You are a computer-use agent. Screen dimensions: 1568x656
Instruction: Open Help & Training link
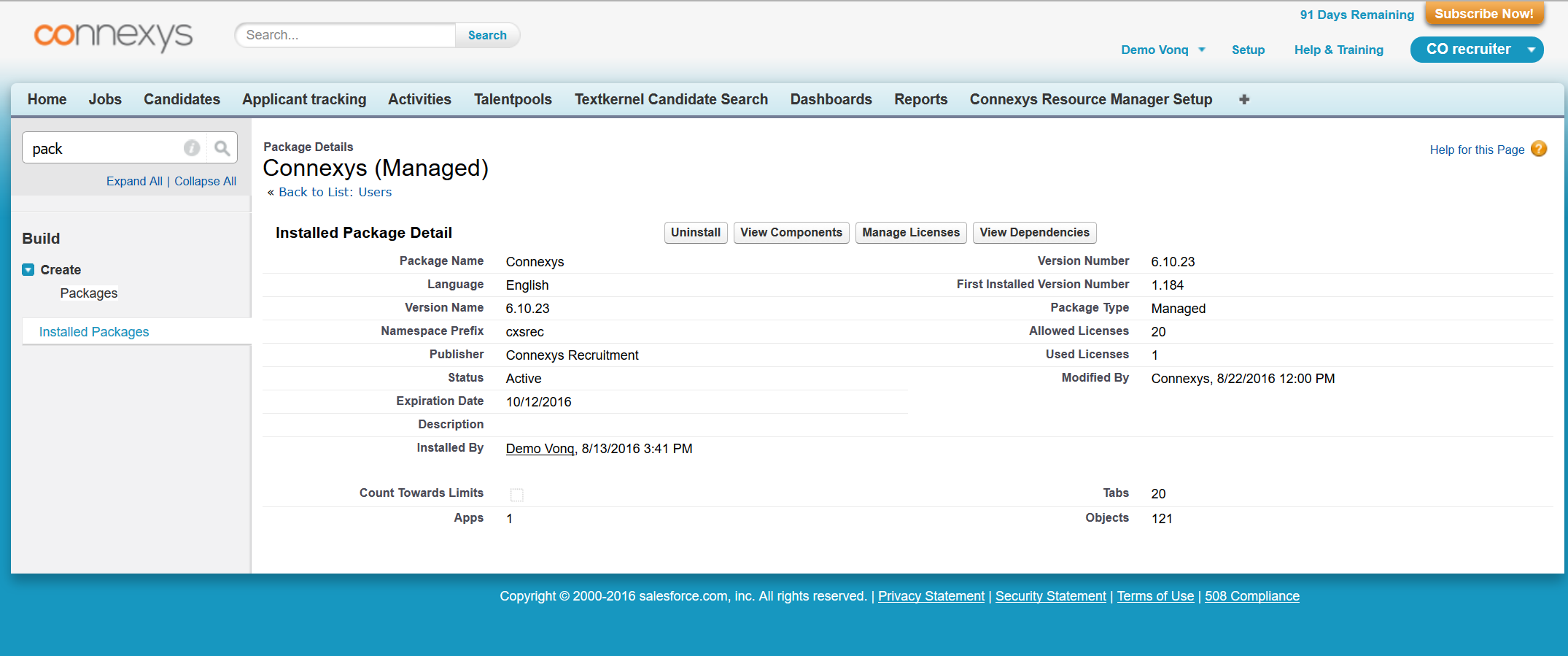point(1338,50)
